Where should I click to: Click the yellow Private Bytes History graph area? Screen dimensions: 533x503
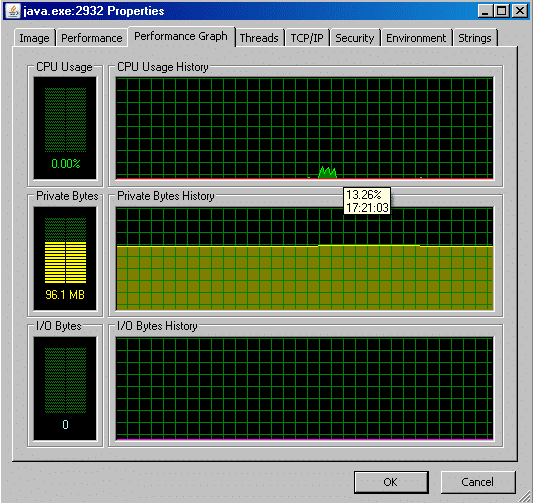[x=305, y=278]
